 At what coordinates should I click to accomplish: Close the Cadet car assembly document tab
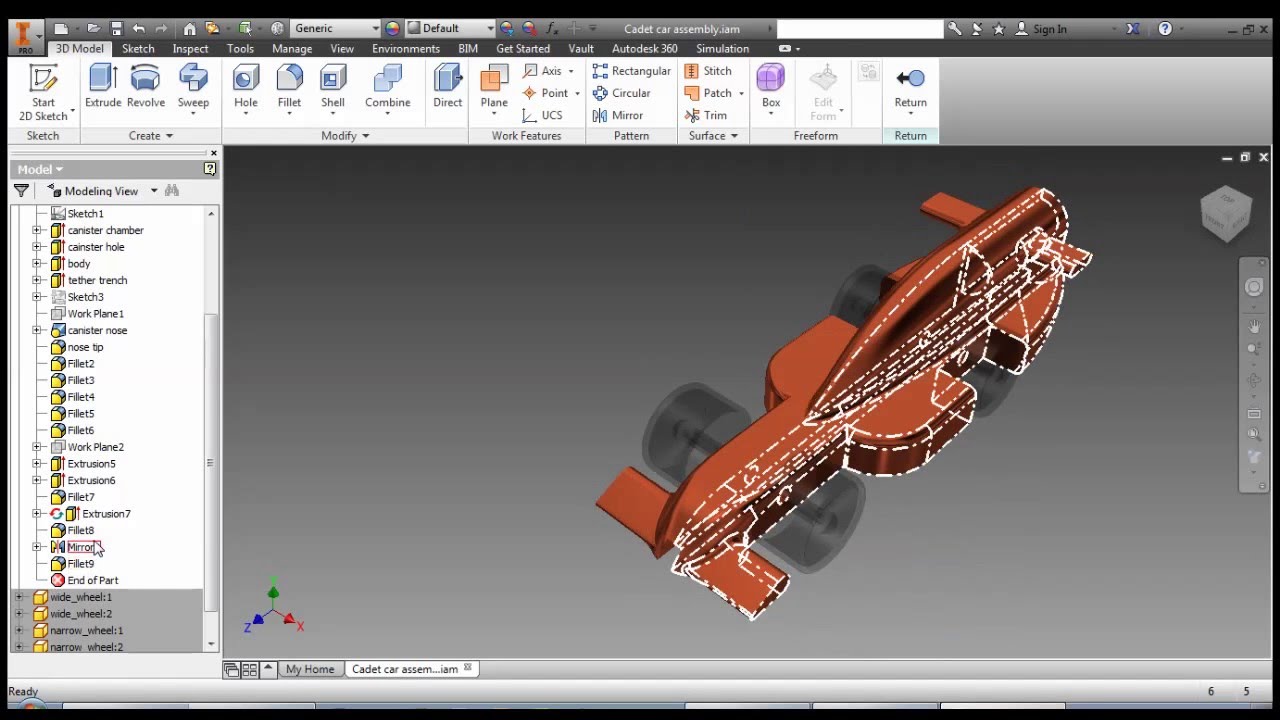click(x=467, y=668)
